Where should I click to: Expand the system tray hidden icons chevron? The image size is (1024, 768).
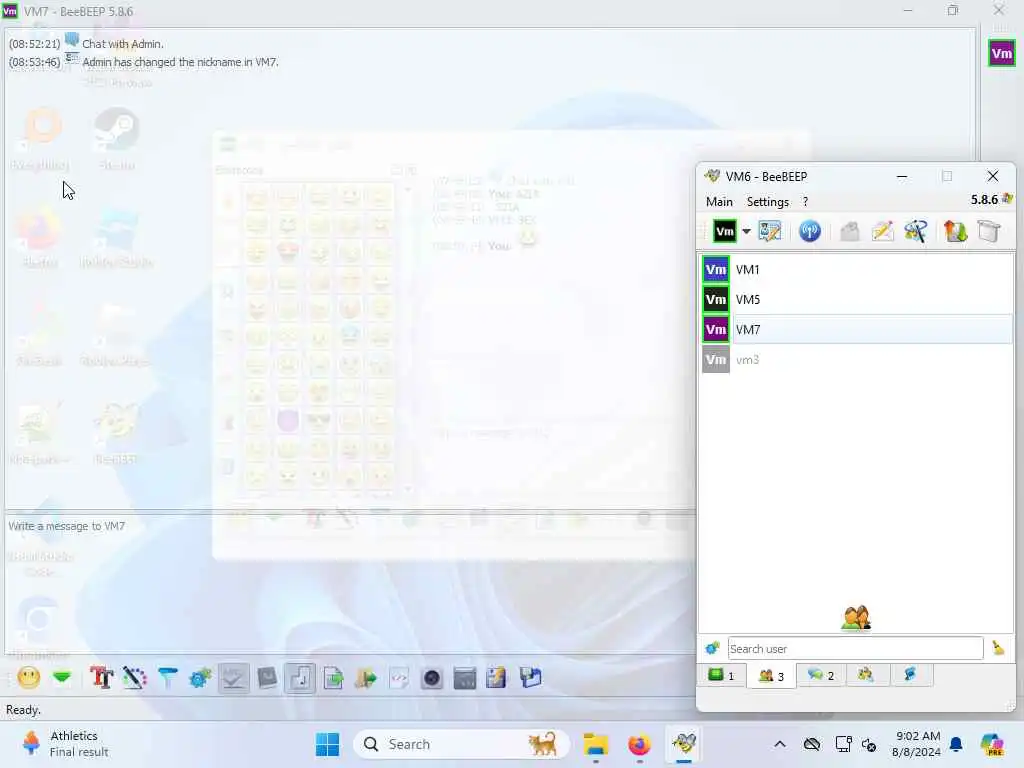coord(780,744)
